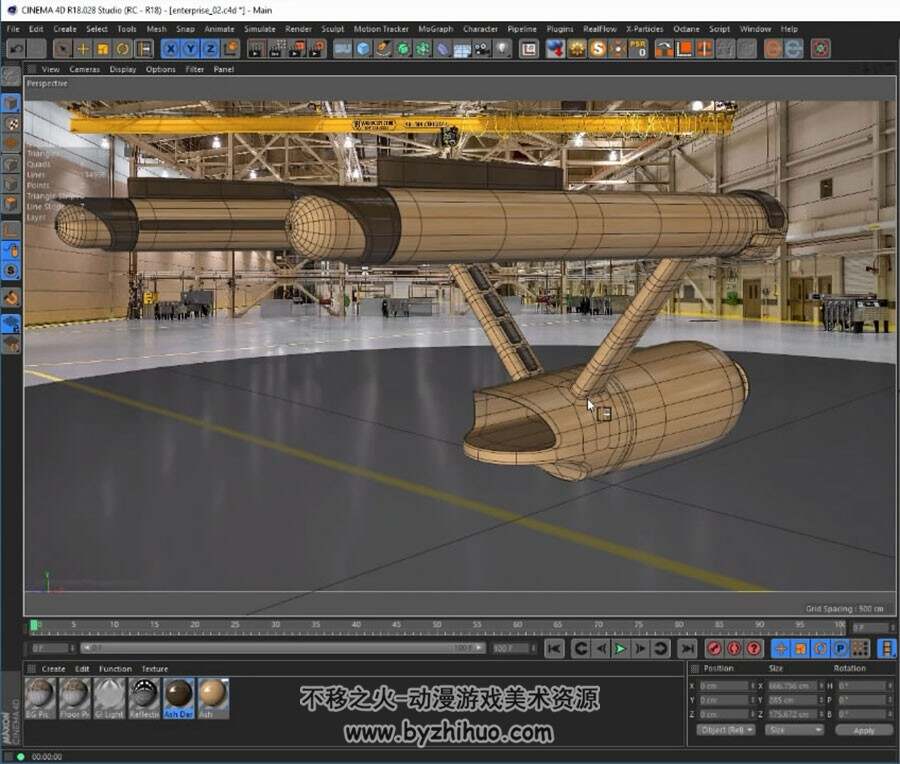Image resolution: width=900 pixels, height=764 pixels.
Task: Click the orange S plugin icon
Action: [x=598, y=49]
